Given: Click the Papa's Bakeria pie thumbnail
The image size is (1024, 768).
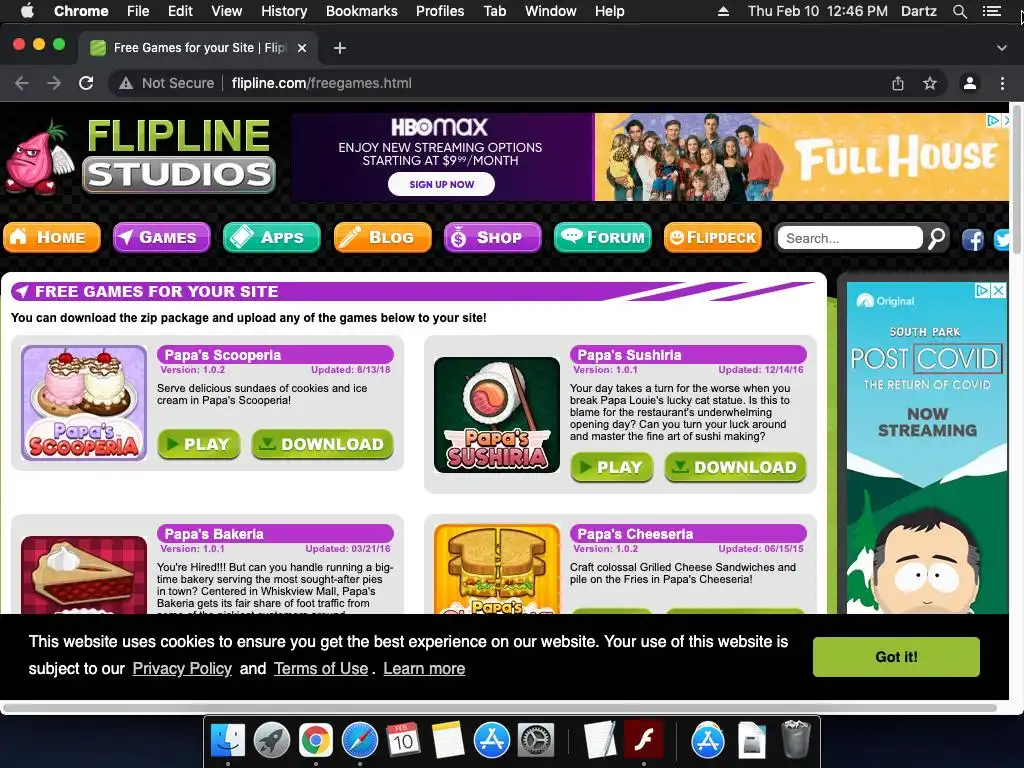Looking at the screenshot, I should (x=84, y=575).
